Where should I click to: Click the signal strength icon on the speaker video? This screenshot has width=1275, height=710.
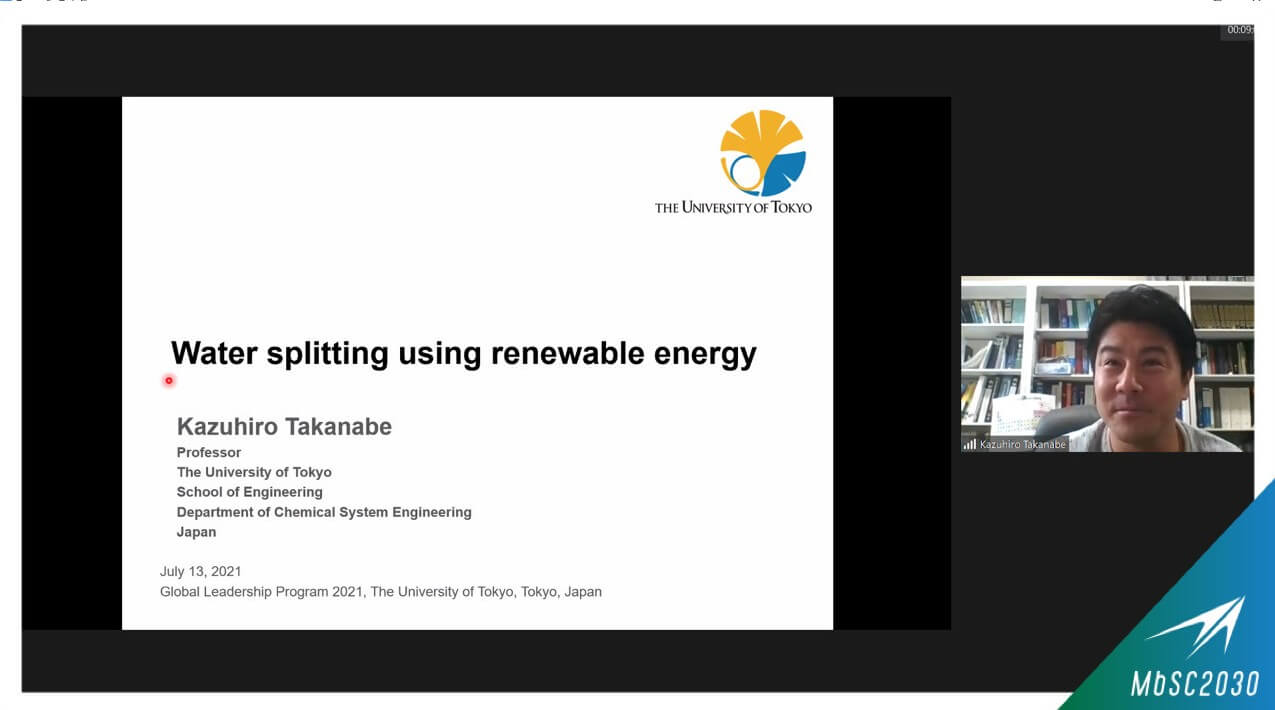969,444
